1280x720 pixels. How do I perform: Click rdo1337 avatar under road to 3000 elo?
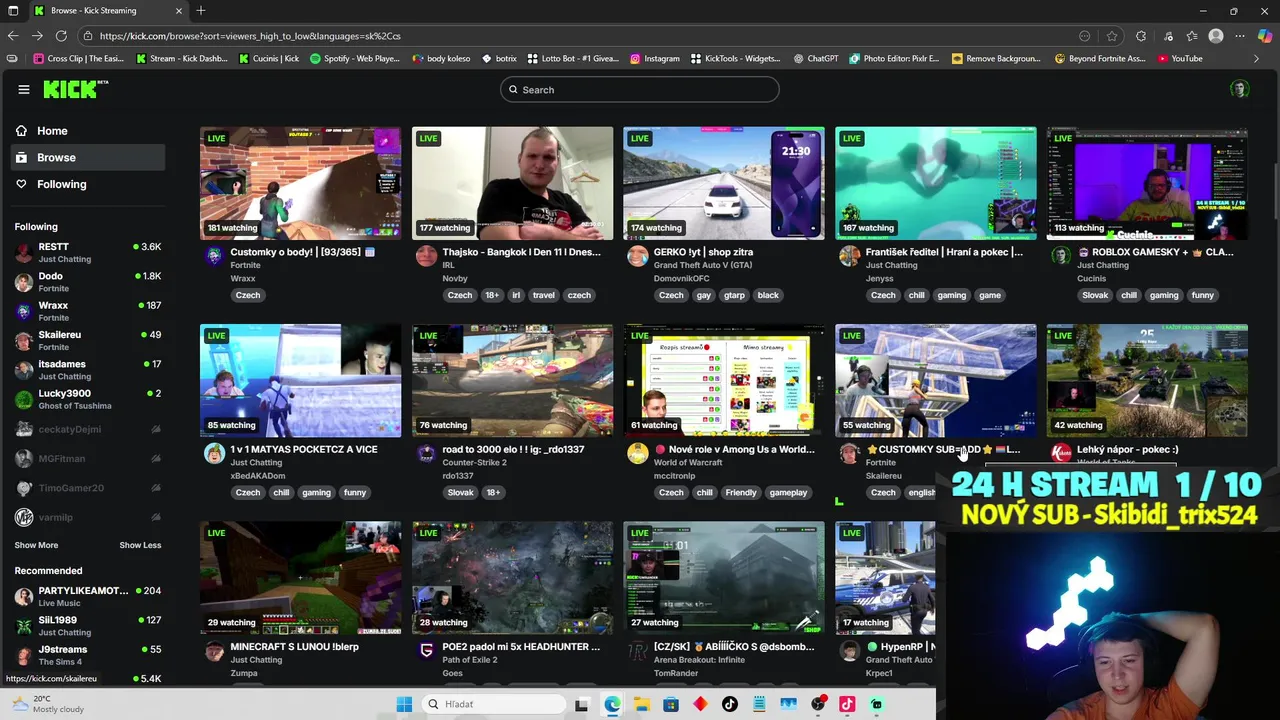click(426, 453)
